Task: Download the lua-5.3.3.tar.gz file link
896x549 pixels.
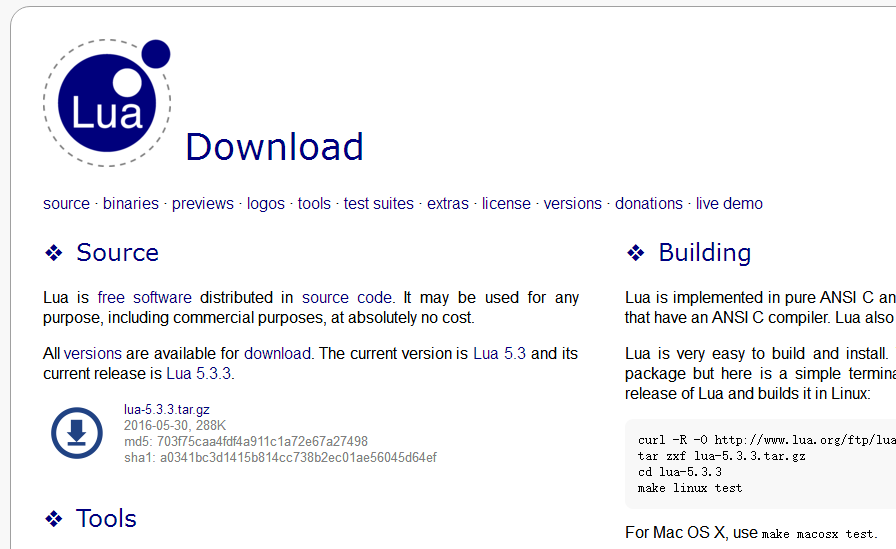Action: coord(167,410)
